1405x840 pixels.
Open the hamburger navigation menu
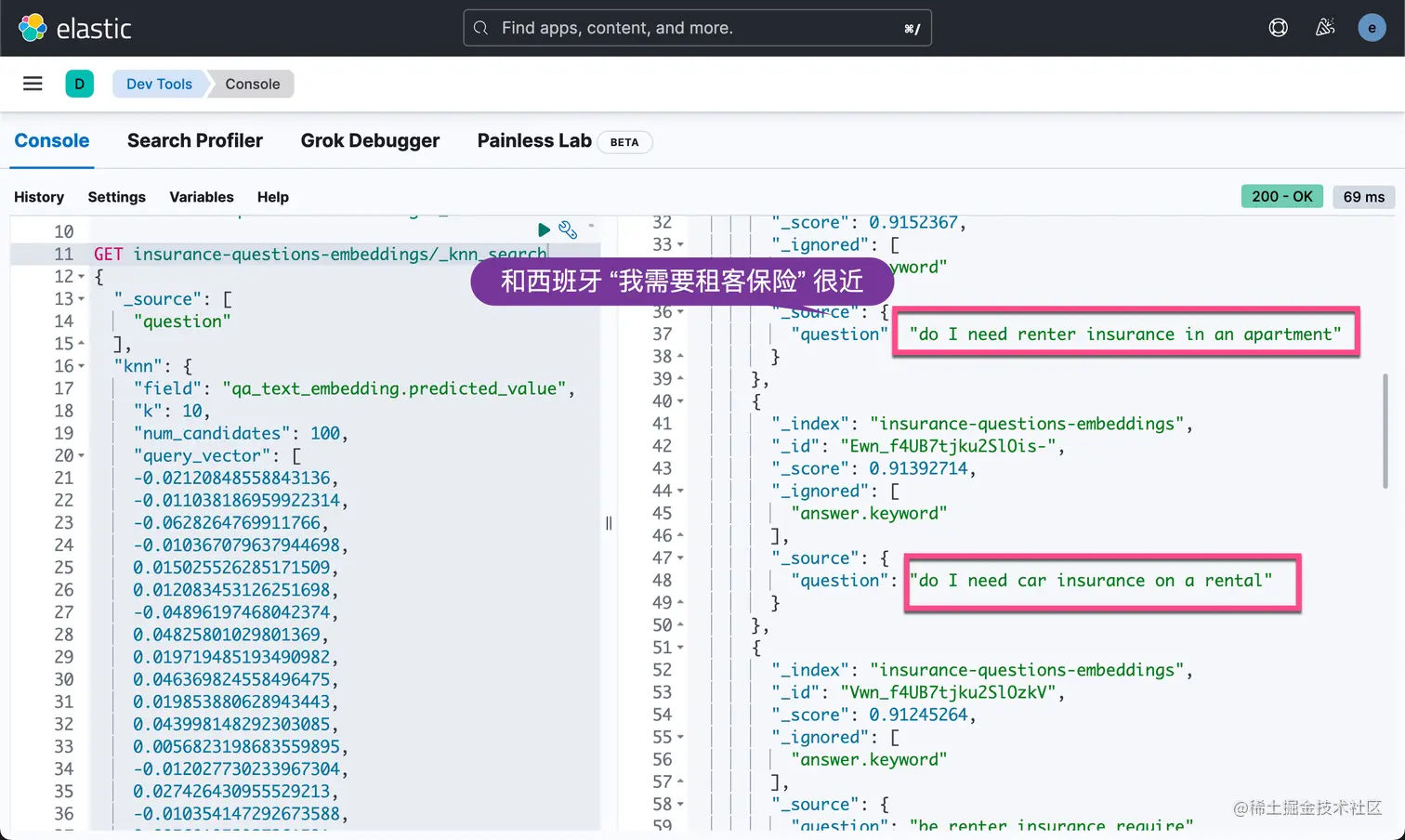[33, 84]
